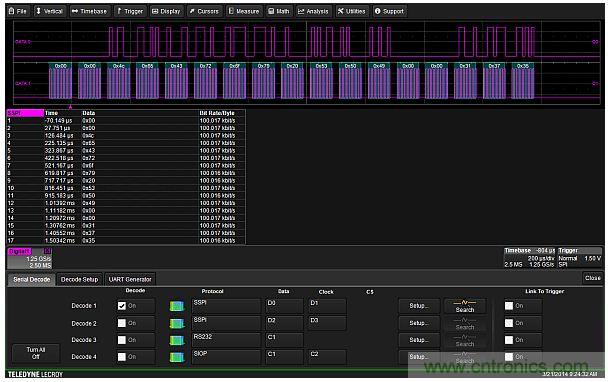Switch to the Decode Setup tab

point(79,279)
